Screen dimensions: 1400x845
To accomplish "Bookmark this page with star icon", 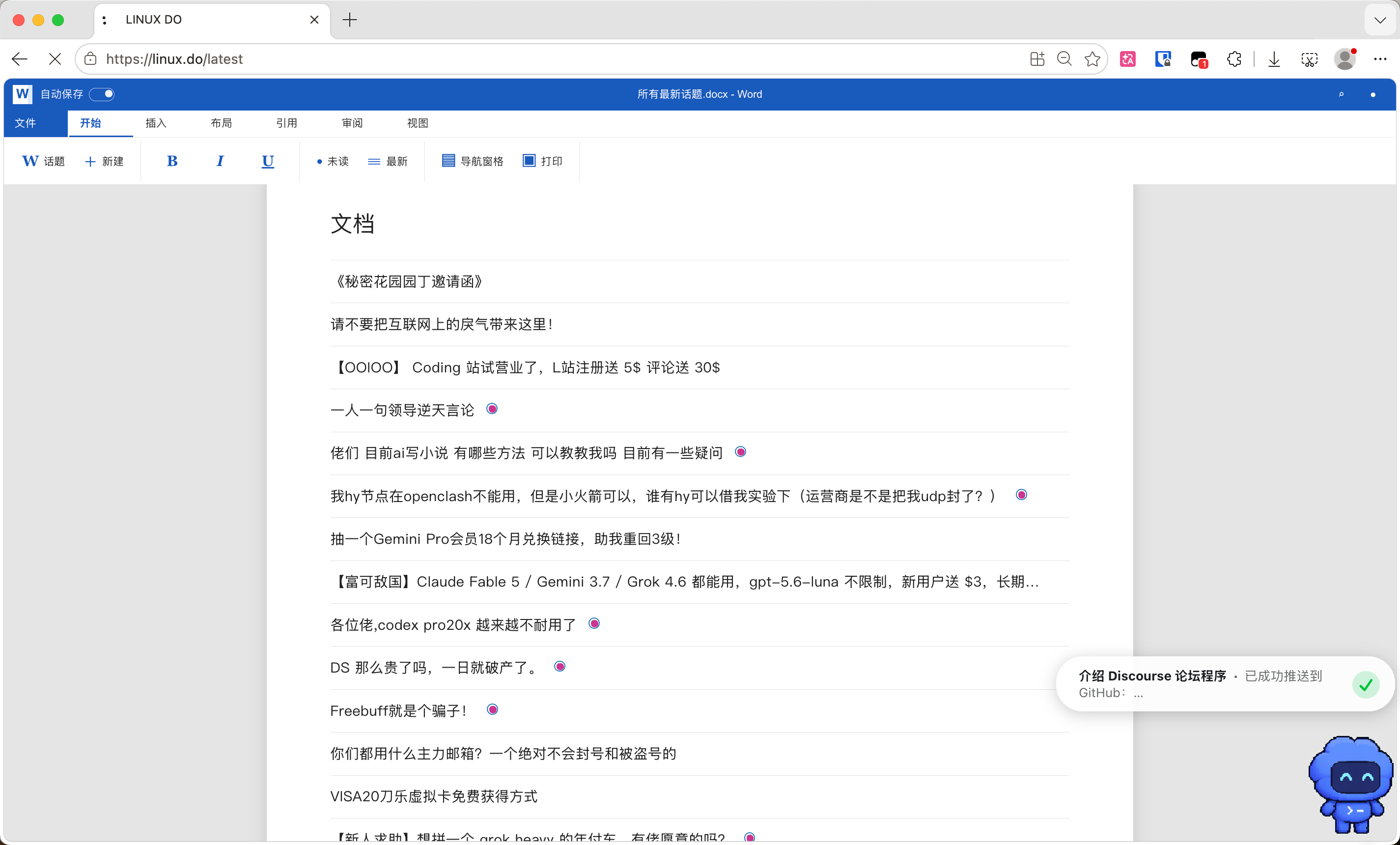I will pyautogui.click(x=1092, y=59).
